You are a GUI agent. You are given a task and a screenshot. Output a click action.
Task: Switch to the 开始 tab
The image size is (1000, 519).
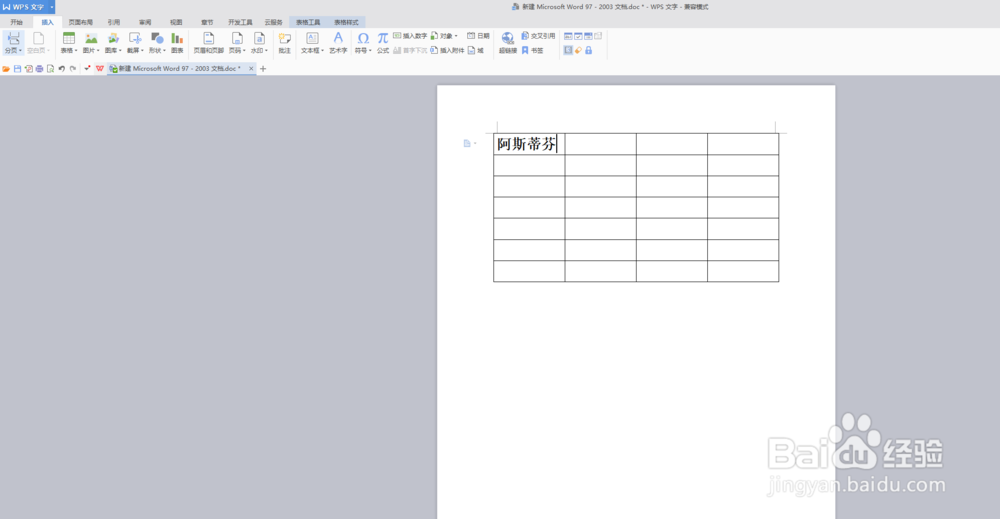click(x=17, y=22)
